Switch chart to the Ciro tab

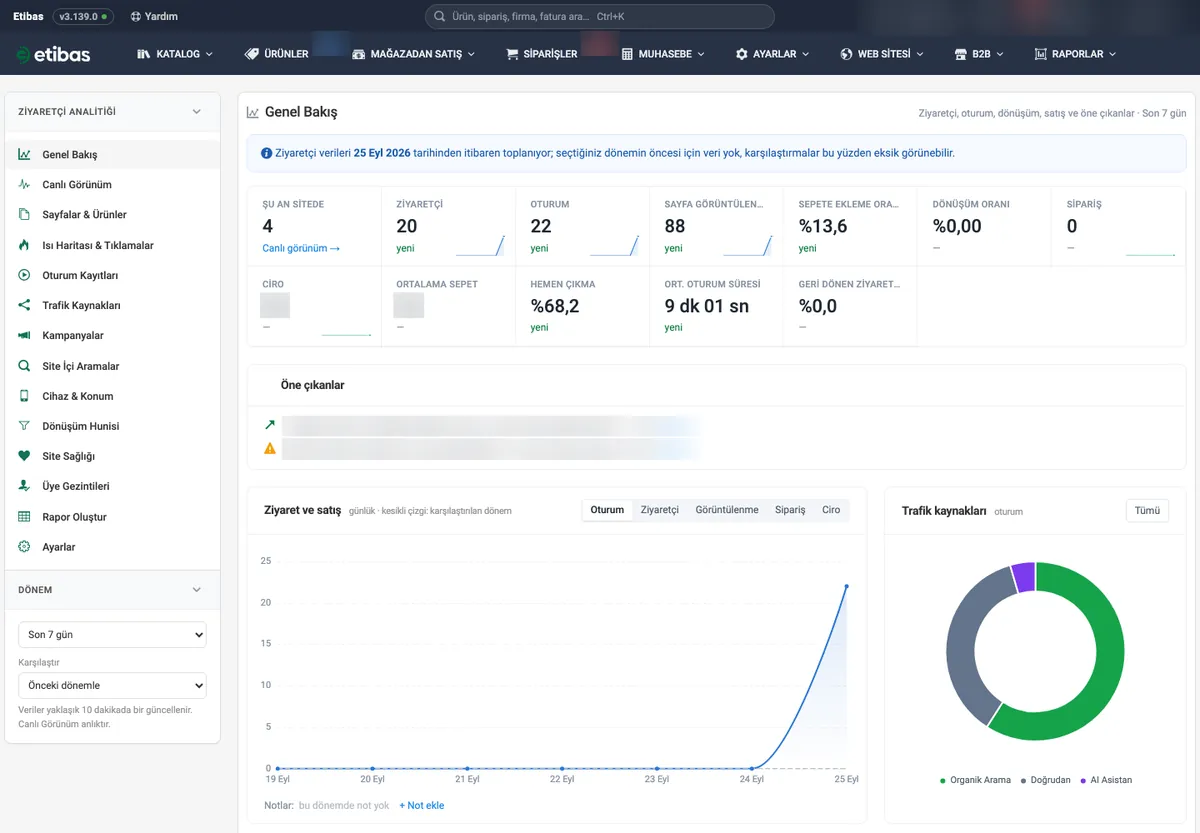click(x=831, y=510)
